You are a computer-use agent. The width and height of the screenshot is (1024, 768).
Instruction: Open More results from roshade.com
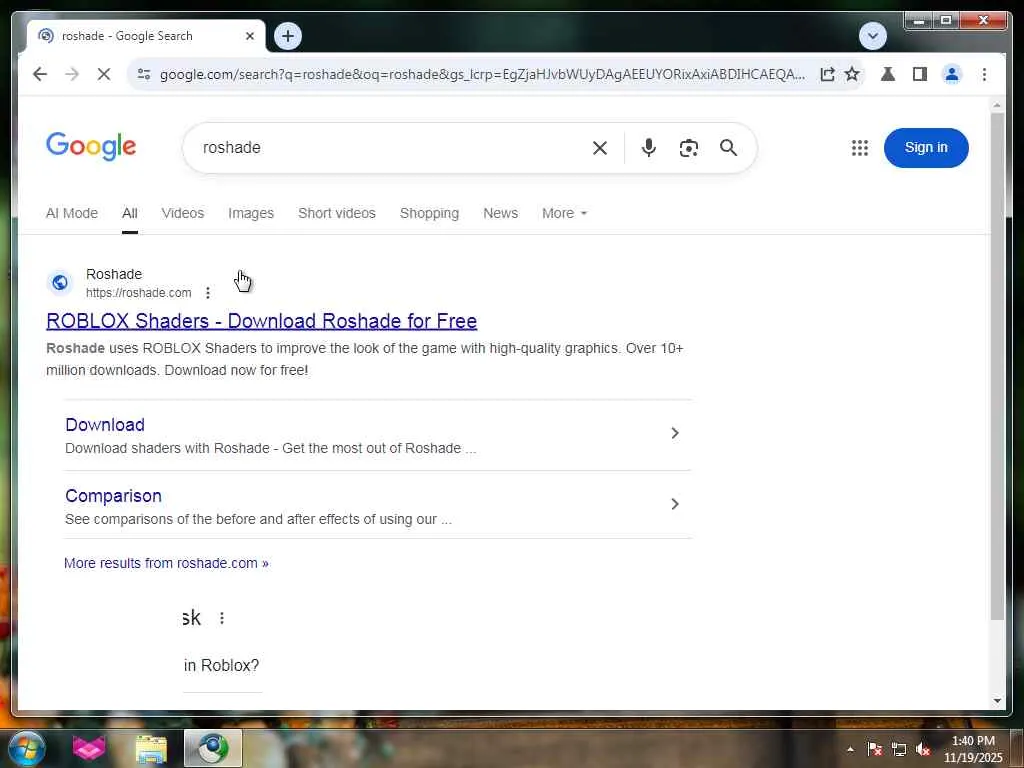coord(166,563)
